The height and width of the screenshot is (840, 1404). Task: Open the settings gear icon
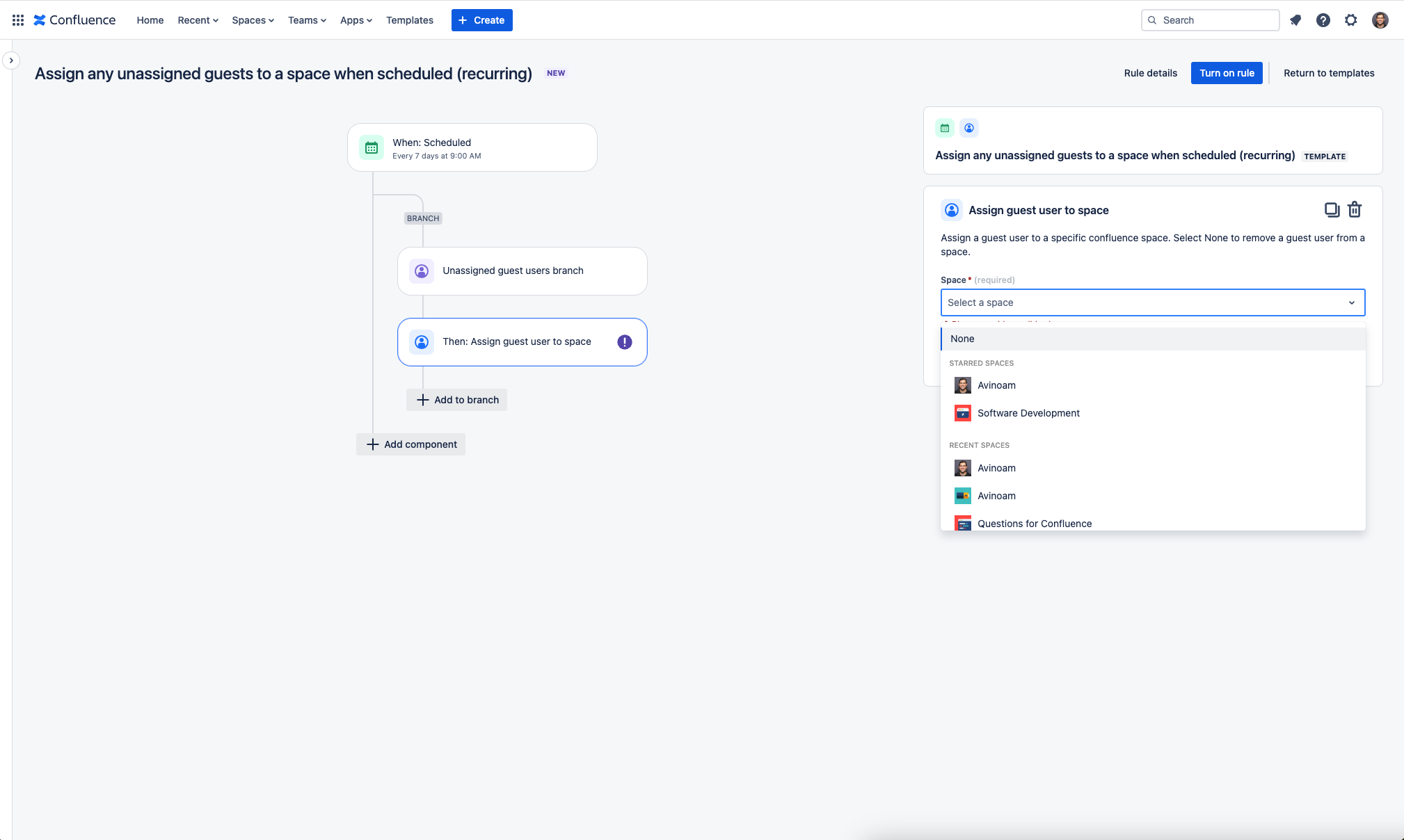click(1351, 20)
